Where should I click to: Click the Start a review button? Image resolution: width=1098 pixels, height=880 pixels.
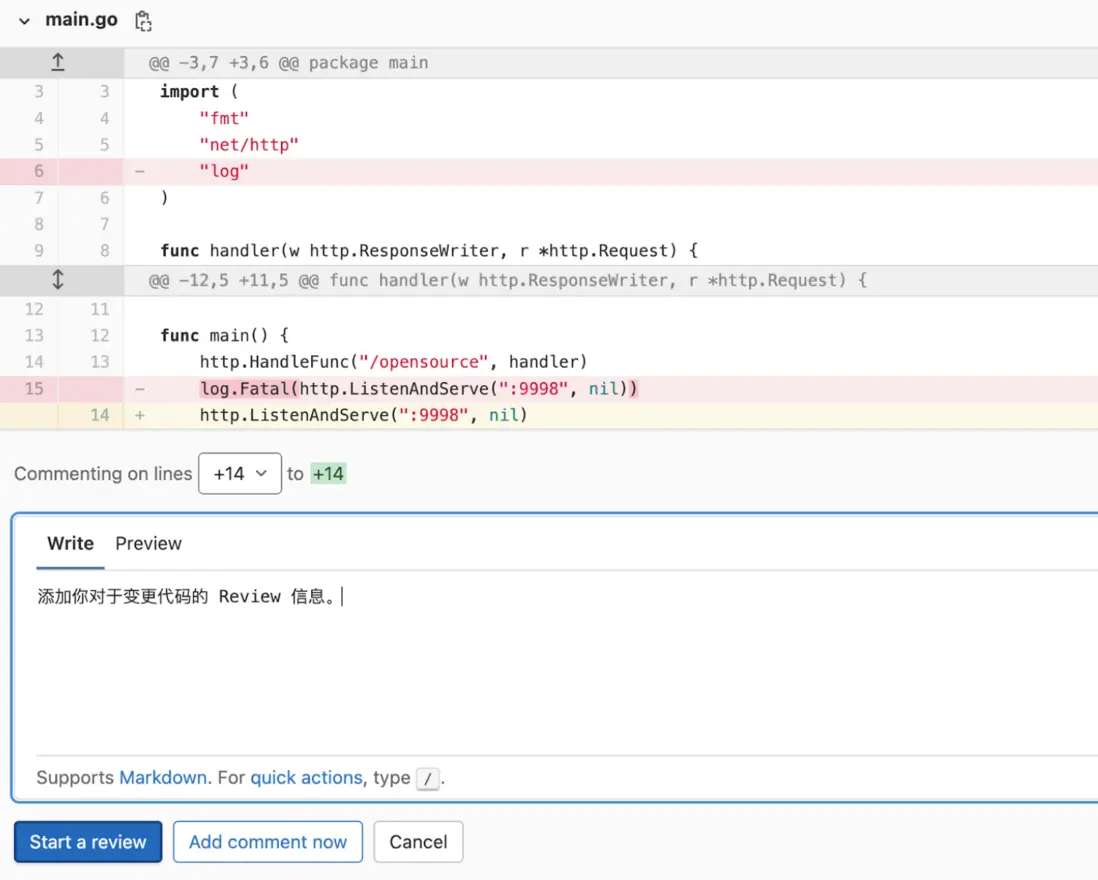point(88,842)
